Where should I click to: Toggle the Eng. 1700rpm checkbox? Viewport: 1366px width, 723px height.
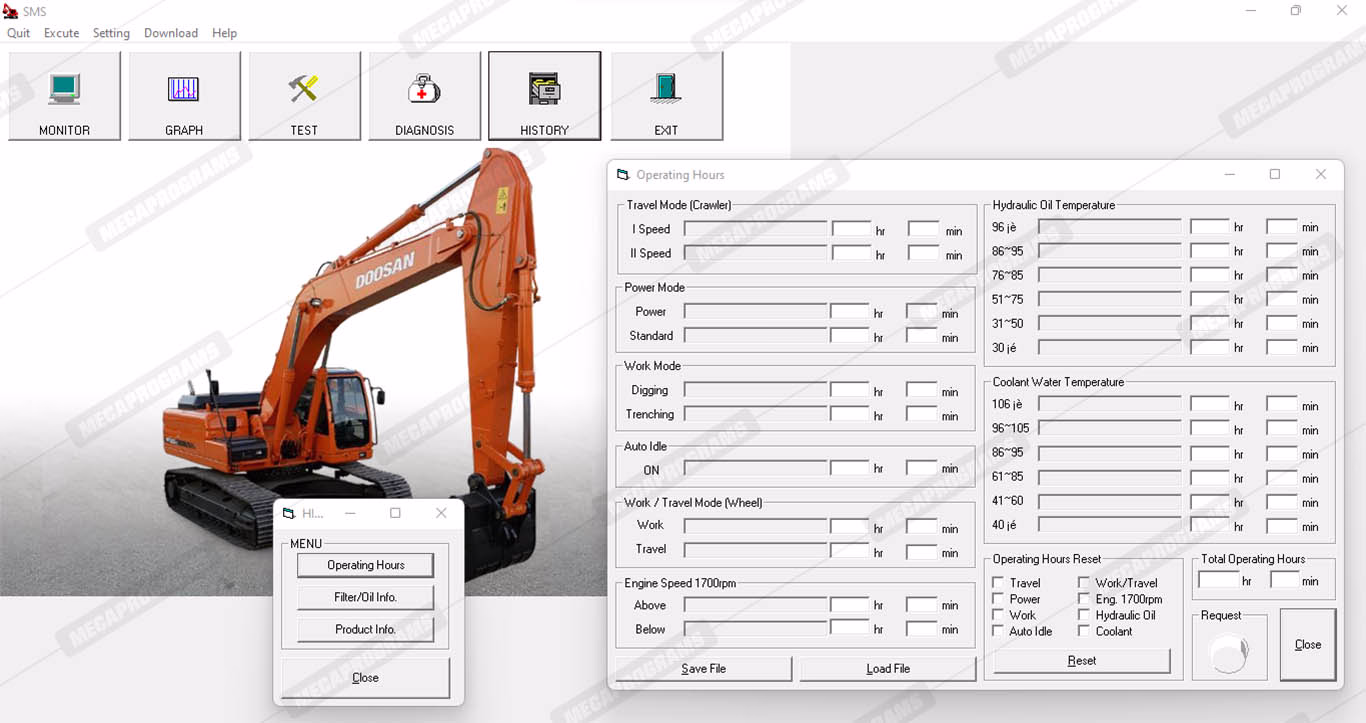click(x=1084, y=599)
